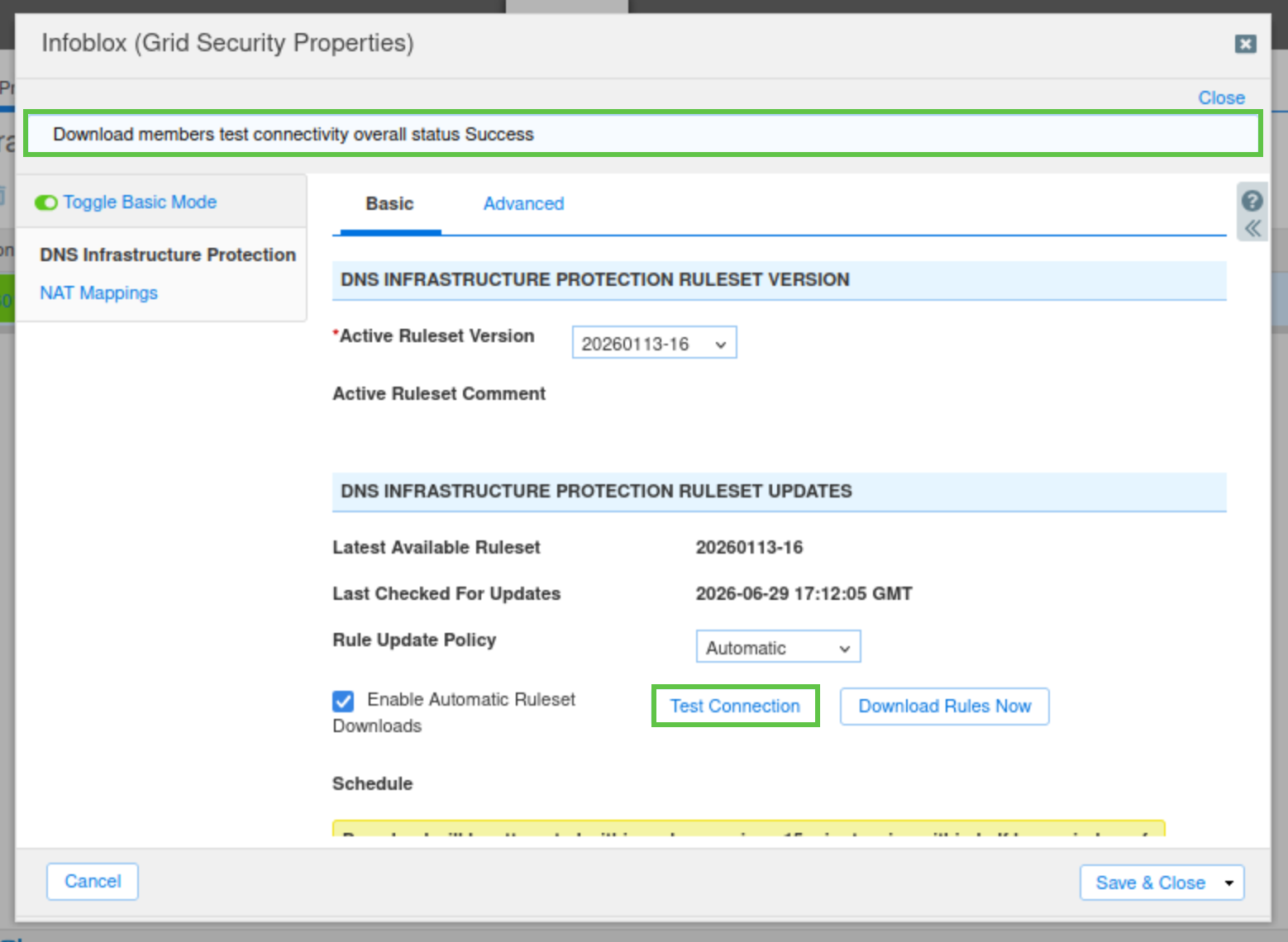Click the connectivity status Success message text
The width and height of the screenshot is (1288, 942).
point(293,135)
